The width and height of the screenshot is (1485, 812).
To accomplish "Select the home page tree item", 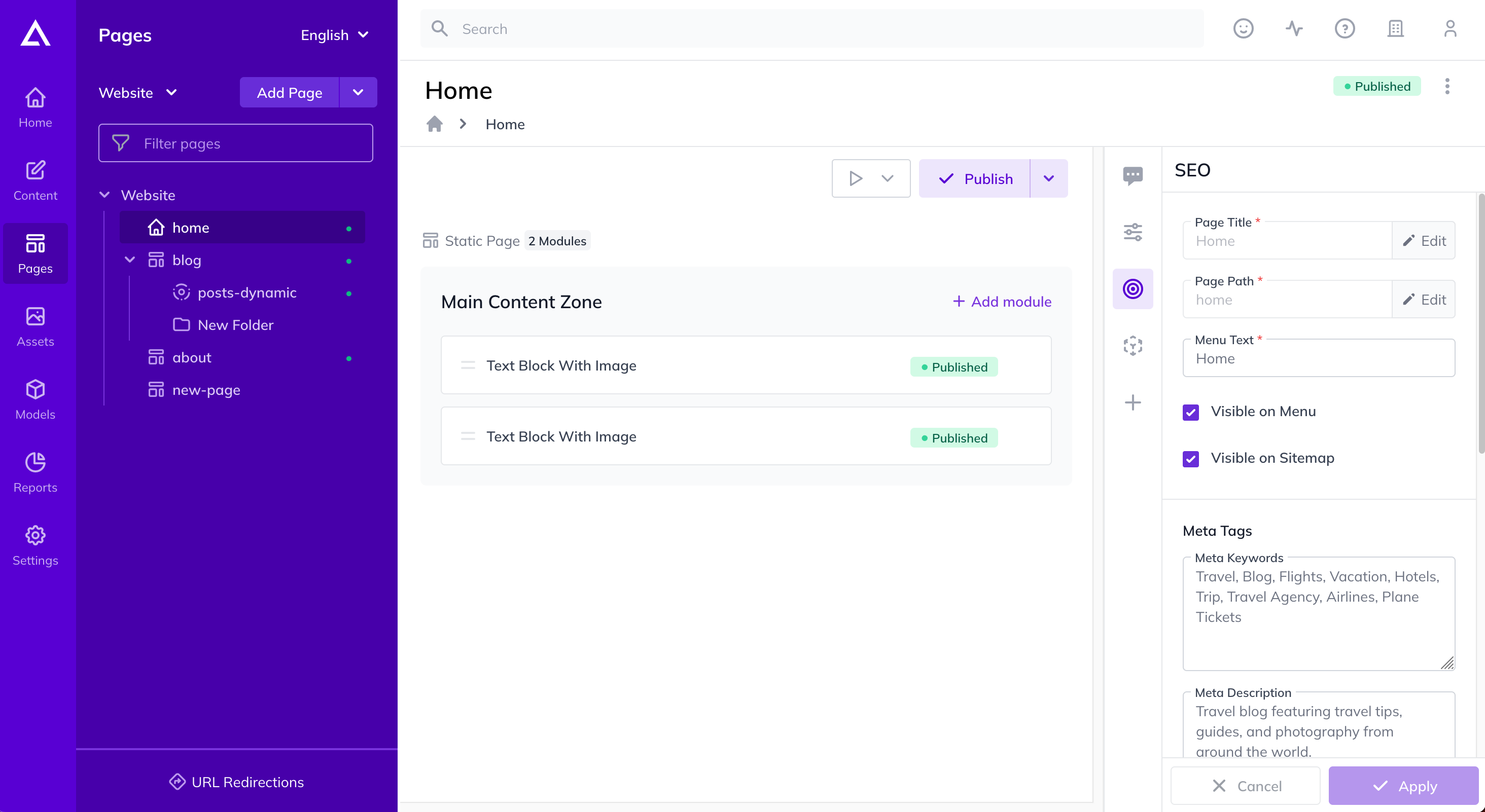I will 242,228.
